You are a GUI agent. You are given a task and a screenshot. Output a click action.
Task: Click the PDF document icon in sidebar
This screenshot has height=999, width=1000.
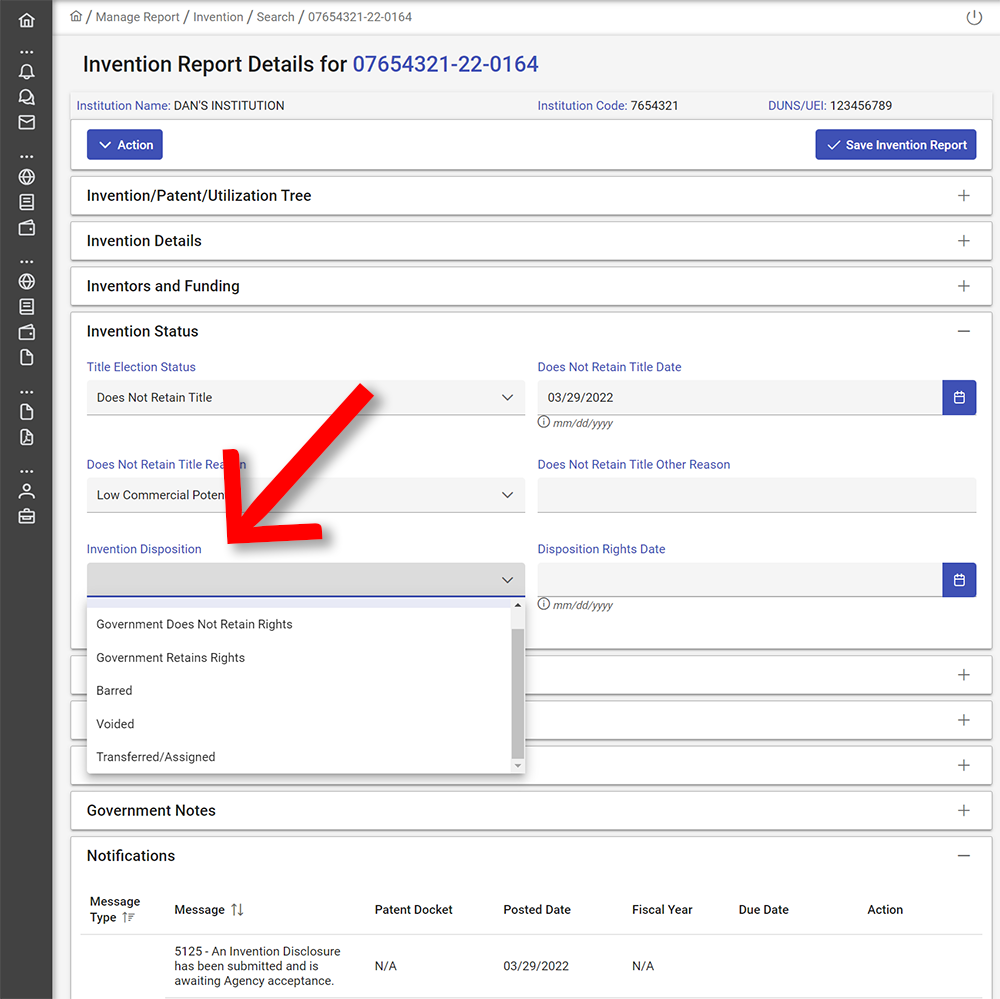[x=26, y=437]
